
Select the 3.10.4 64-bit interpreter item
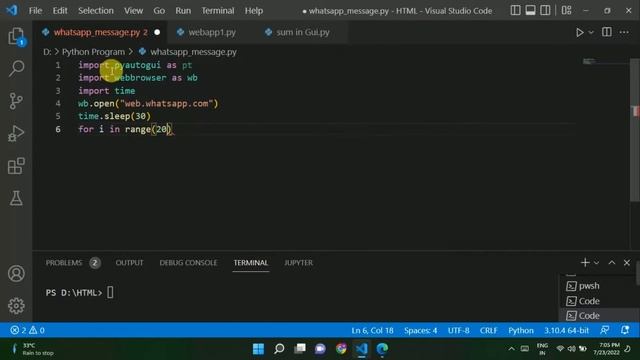coord(566,330)
